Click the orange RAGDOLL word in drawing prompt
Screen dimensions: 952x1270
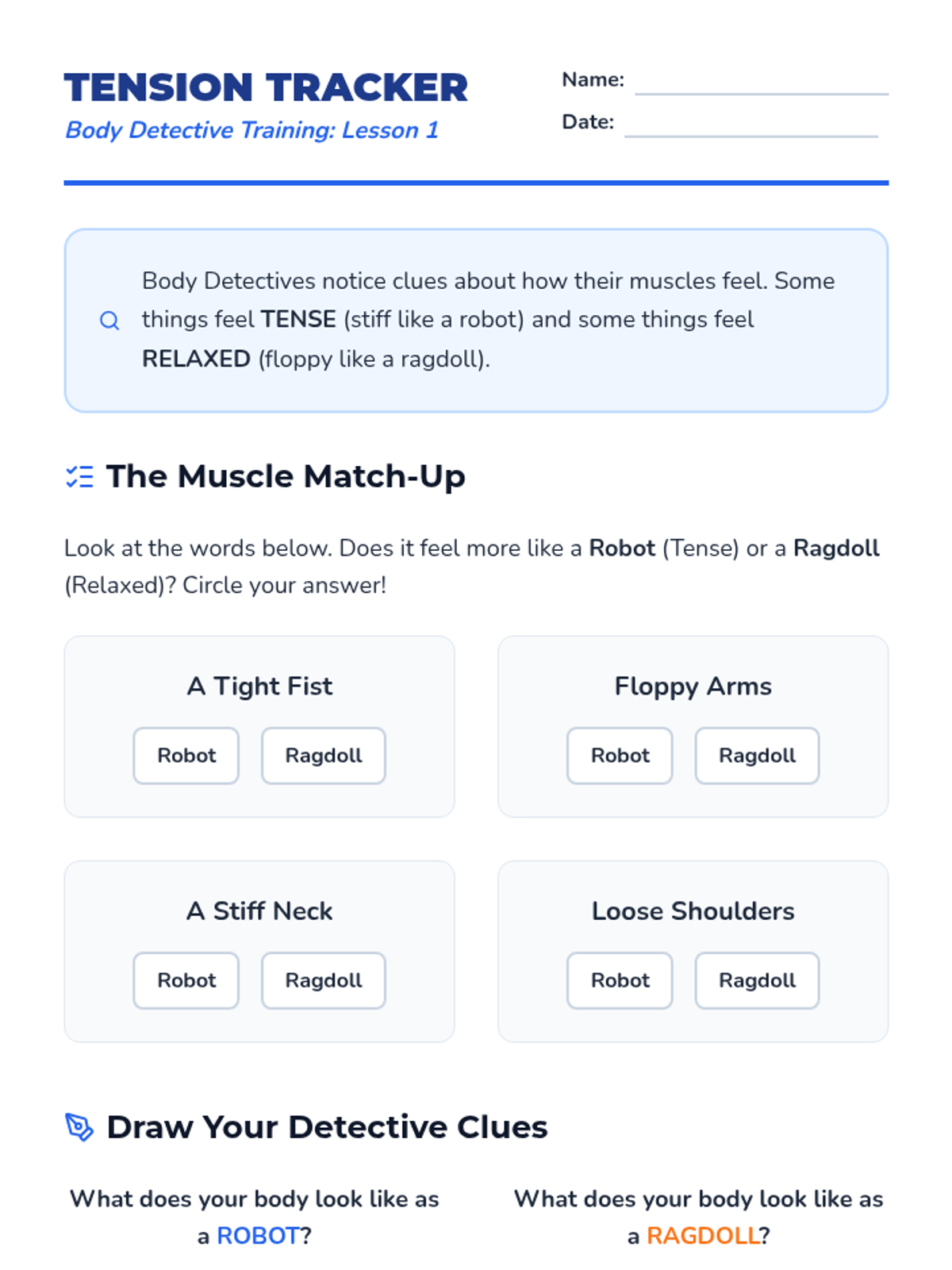703,1236
